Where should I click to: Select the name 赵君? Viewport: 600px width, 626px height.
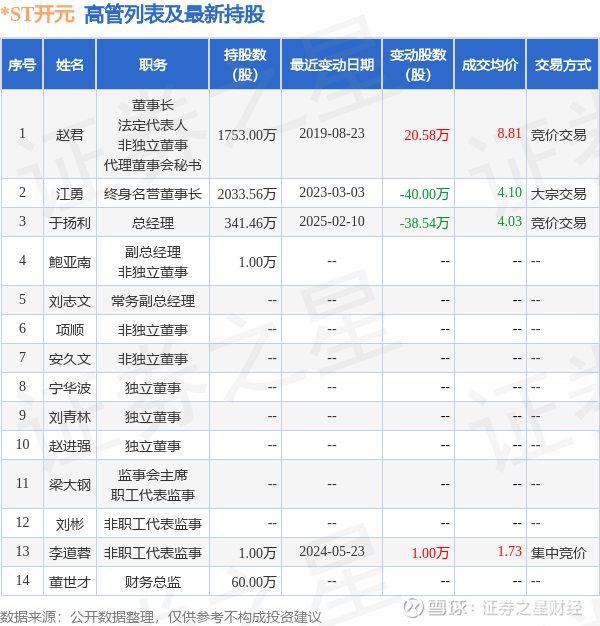point(69,135)
